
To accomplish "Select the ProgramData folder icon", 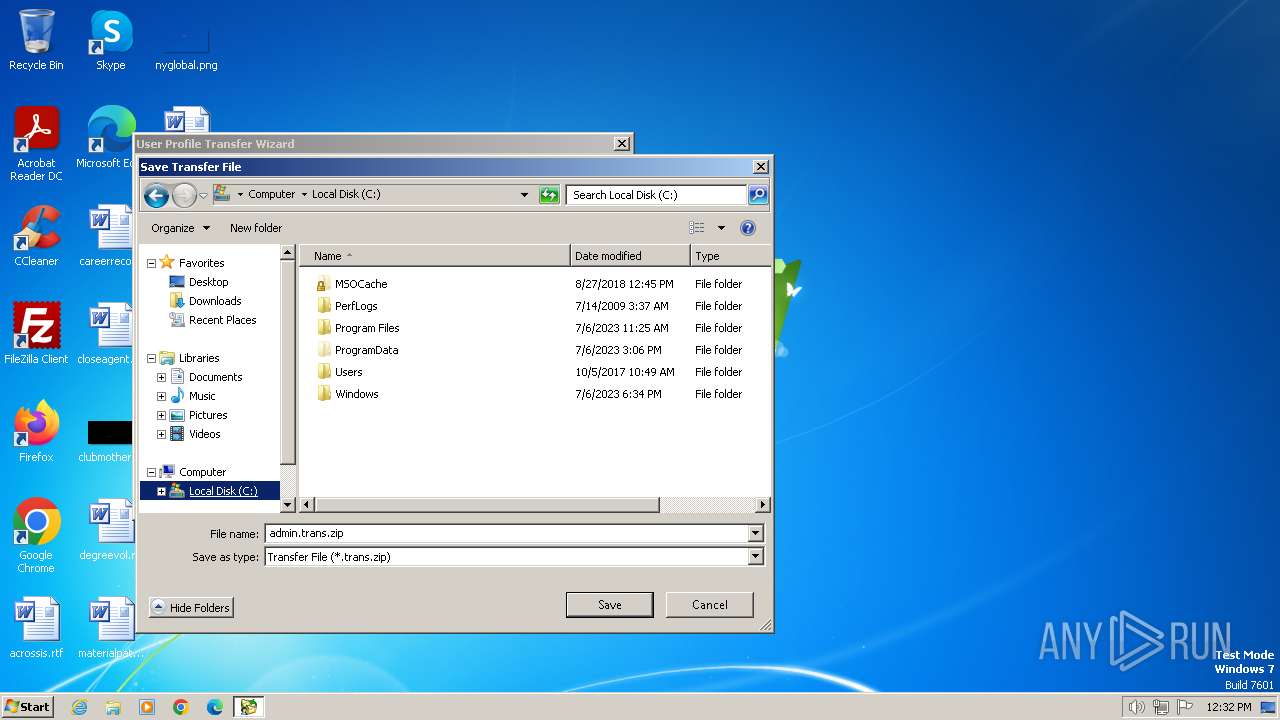I will [x=324, y=350].
